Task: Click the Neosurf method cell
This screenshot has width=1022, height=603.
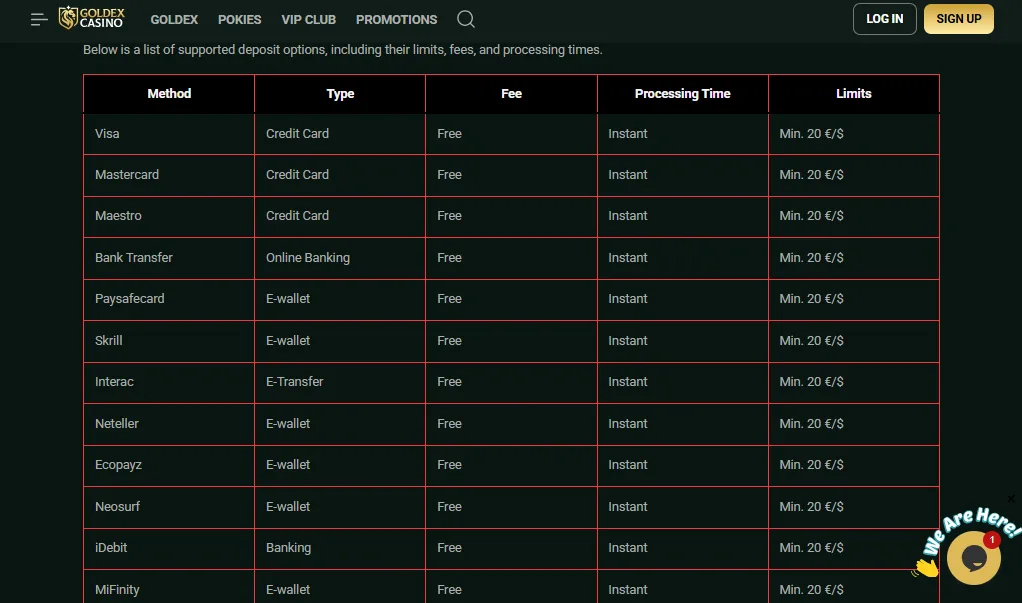Action: (169, 507)
